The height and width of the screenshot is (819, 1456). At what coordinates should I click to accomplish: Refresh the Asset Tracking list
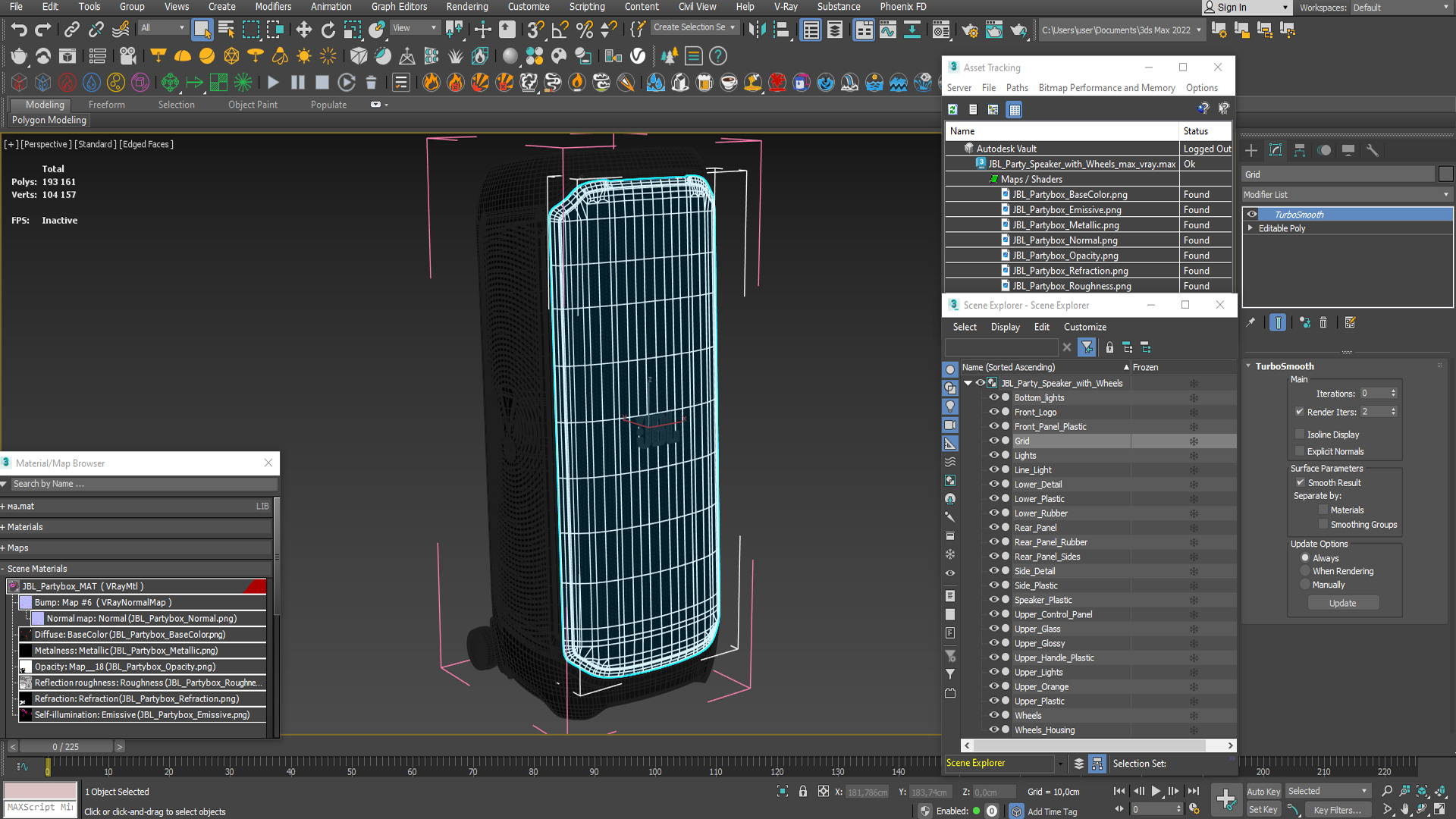coord(952,109)
